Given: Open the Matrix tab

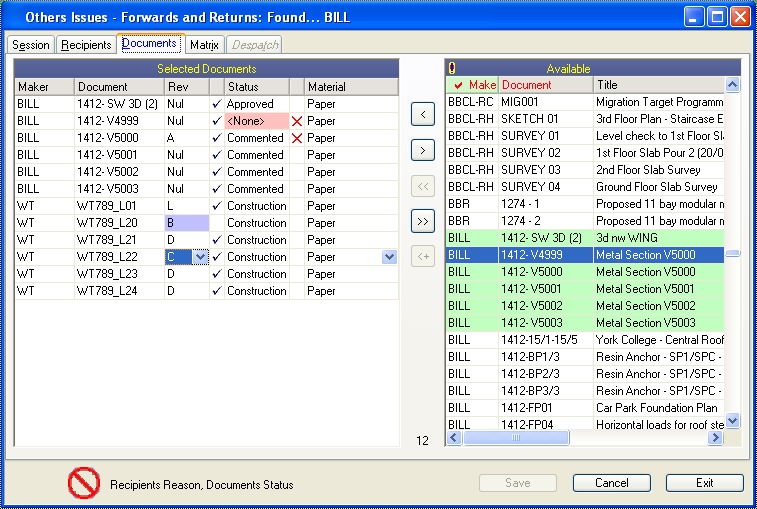Looking at the screenshot, I should [205, 45].
